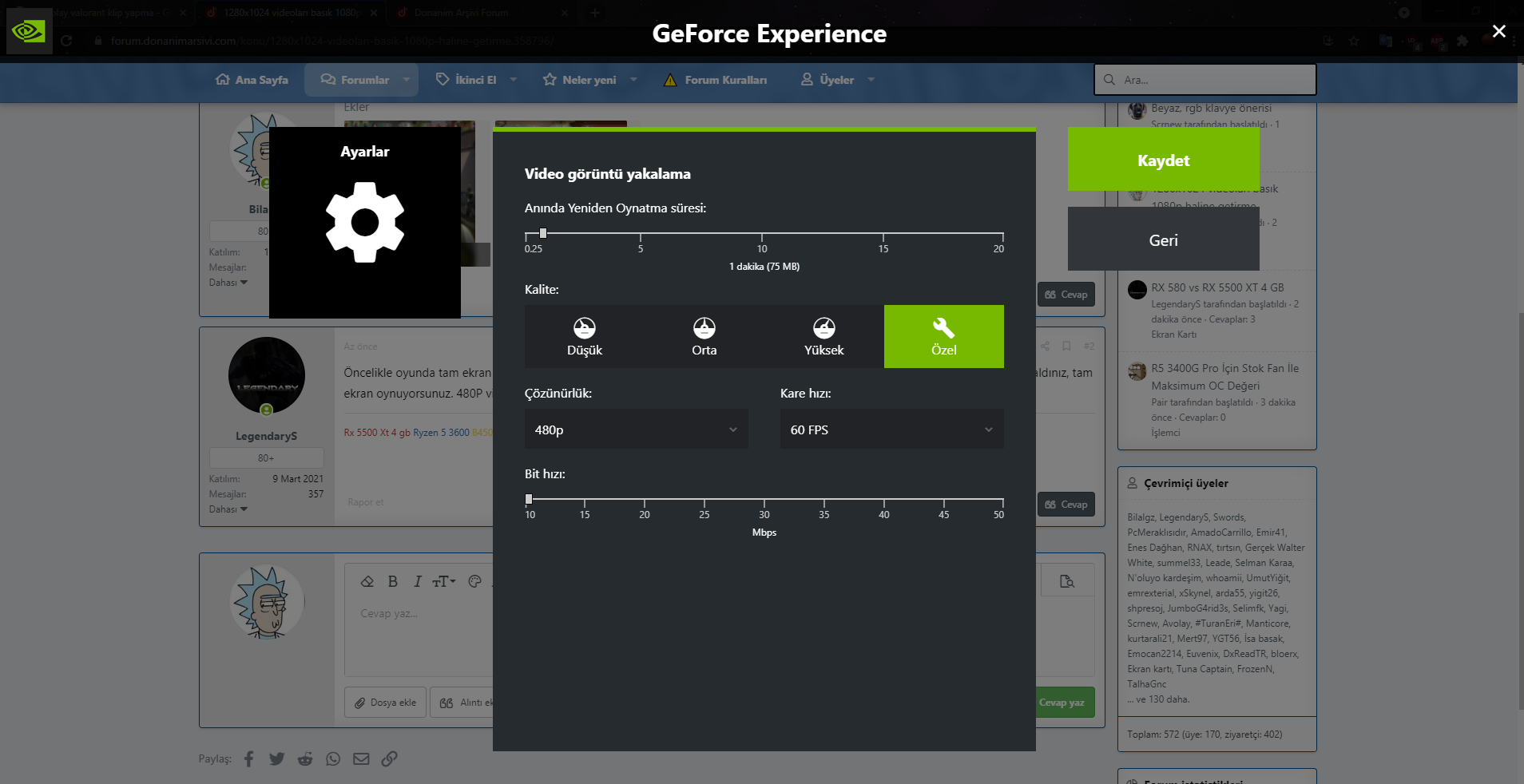Image resolution: width=1524 pixels, height=784 pixels.
Task: Share the thread on Reddit
Action: pyautogui.click(x=305, y=758)
